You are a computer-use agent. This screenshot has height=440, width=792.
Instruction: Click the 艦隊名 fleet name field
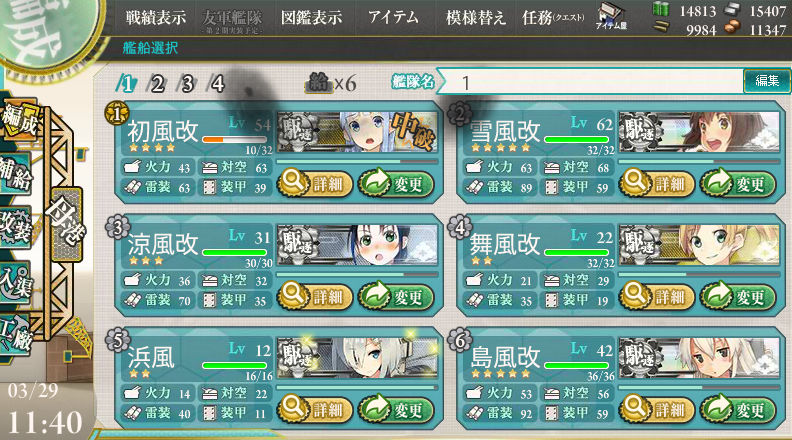click(x=589, y=82)
